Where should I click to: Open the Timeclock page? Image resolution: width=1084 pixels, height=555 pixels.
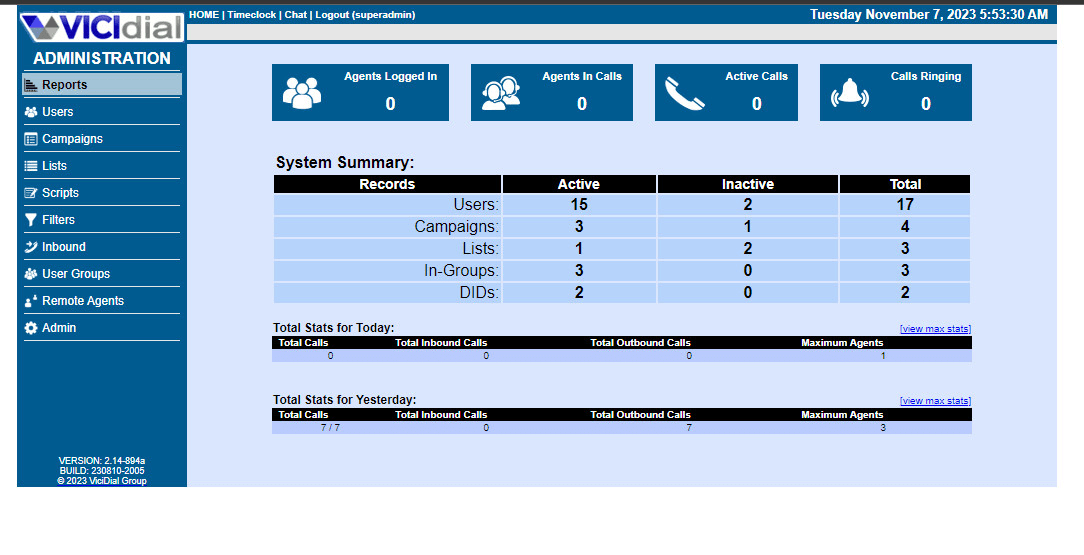tap(252, 15)
